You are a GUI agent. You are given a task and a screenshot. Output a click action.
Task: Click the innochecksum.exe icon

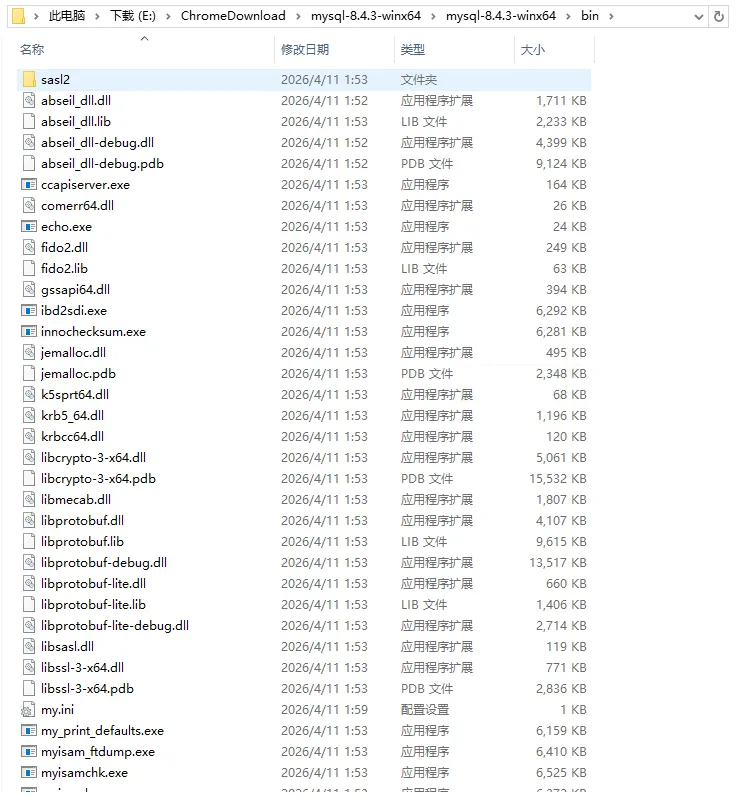pos(29,332)
